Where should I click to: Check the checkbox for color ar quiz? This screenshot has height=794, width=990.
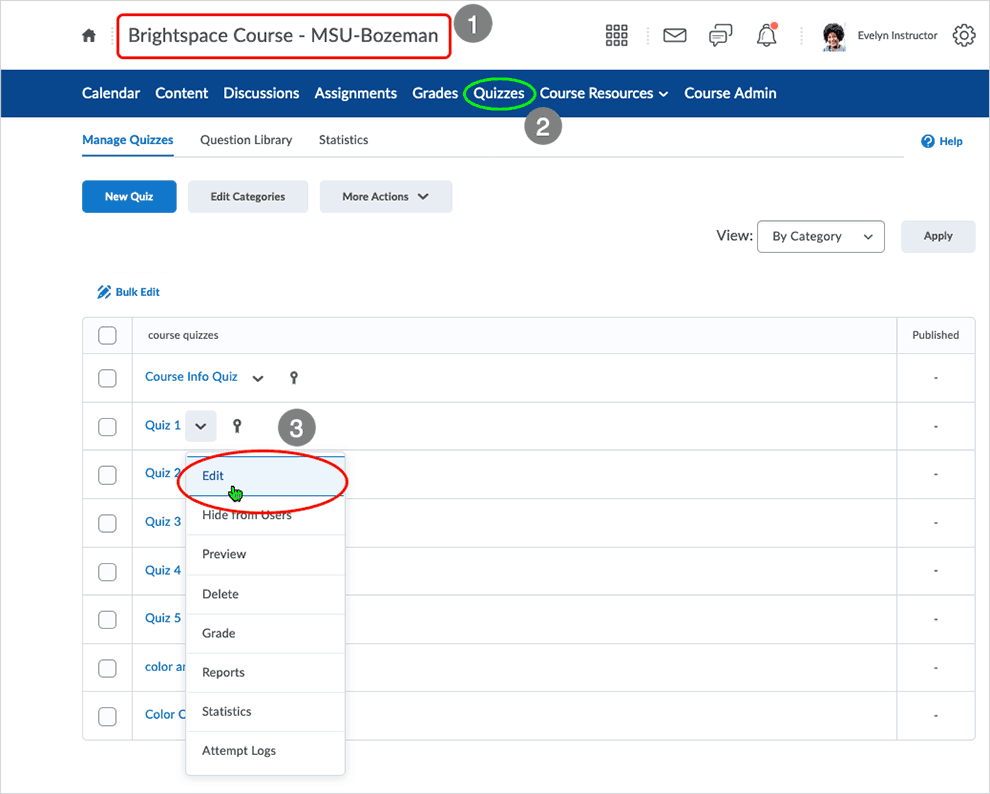pos(107,668)
